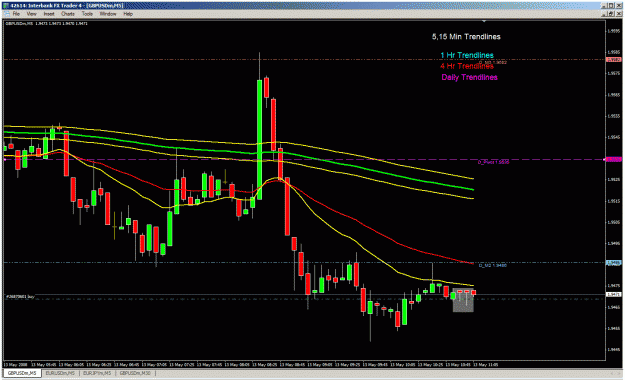This screenshot has height=380, width=625.
Task: Select the '5,15 Min Trendlines' label
Action: coord(466,37)
